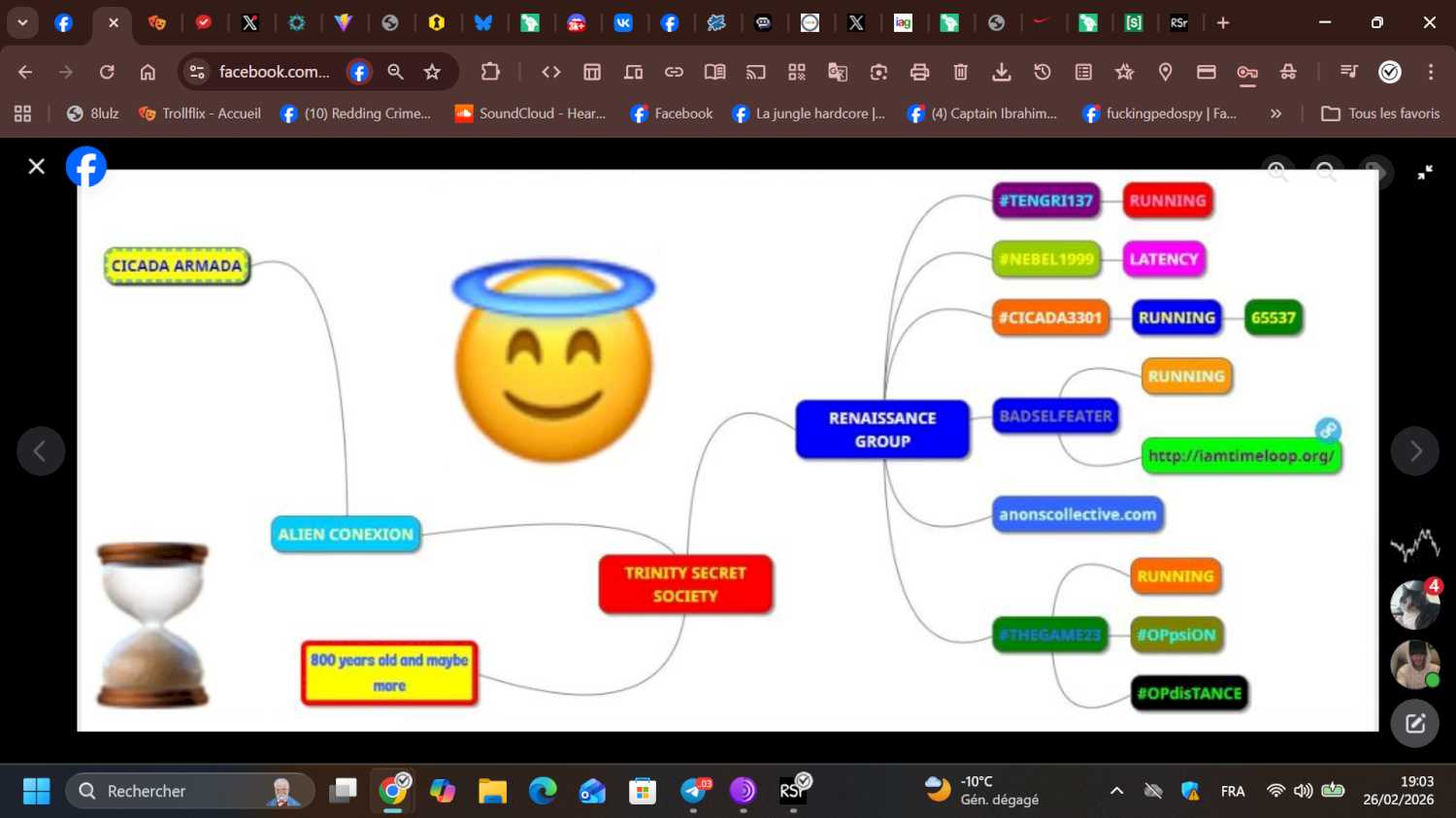This screenshot has height=818, width=1456.
Task: Open the new message compose icon
Action: [x=1414, y=723]
